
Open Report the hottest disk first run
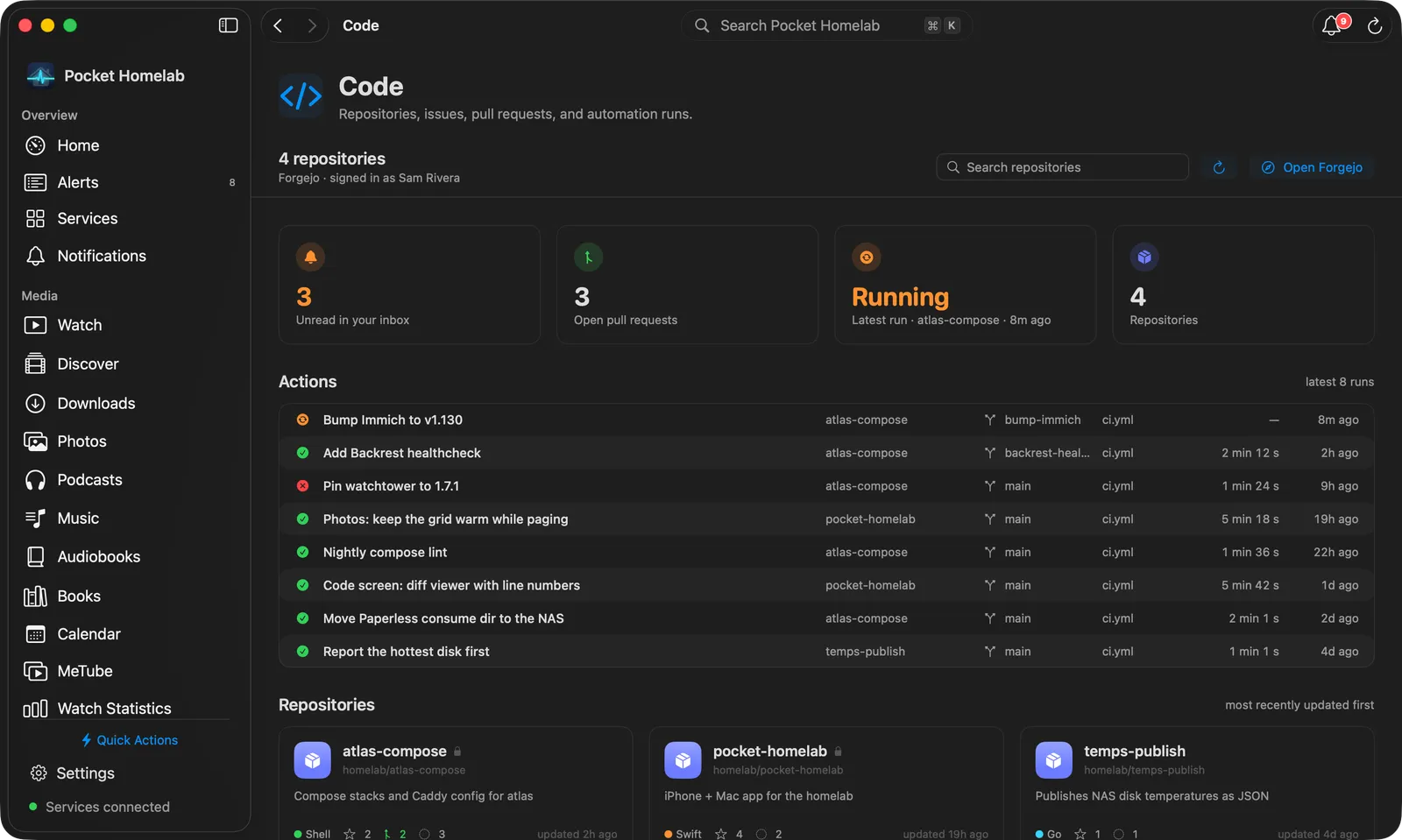point(826,652)
